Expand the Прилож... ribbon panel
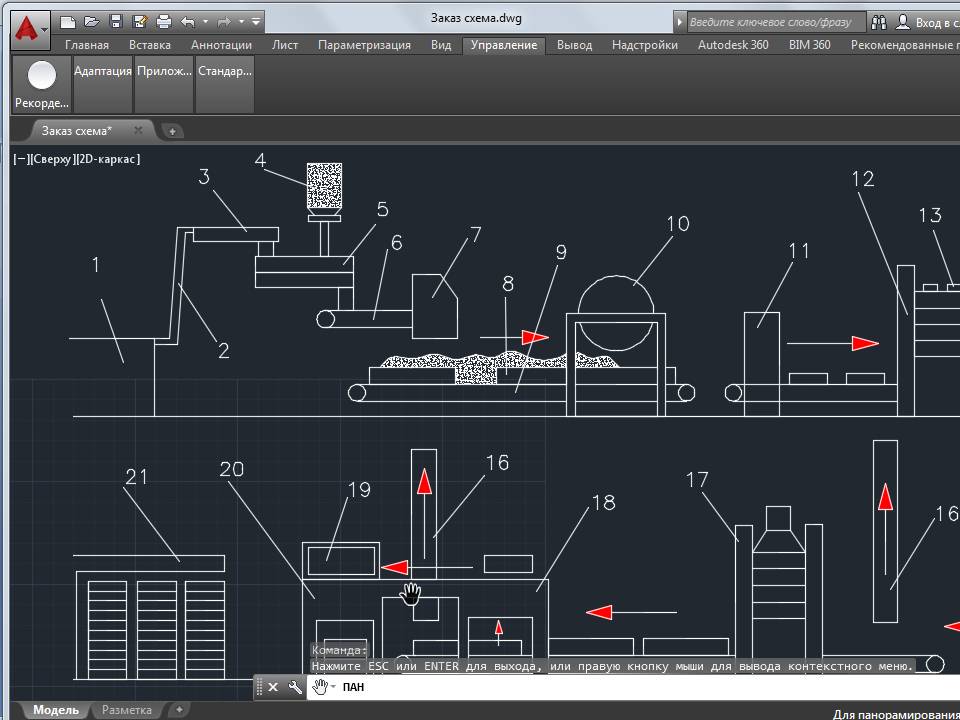 click(x=164, y=84)
